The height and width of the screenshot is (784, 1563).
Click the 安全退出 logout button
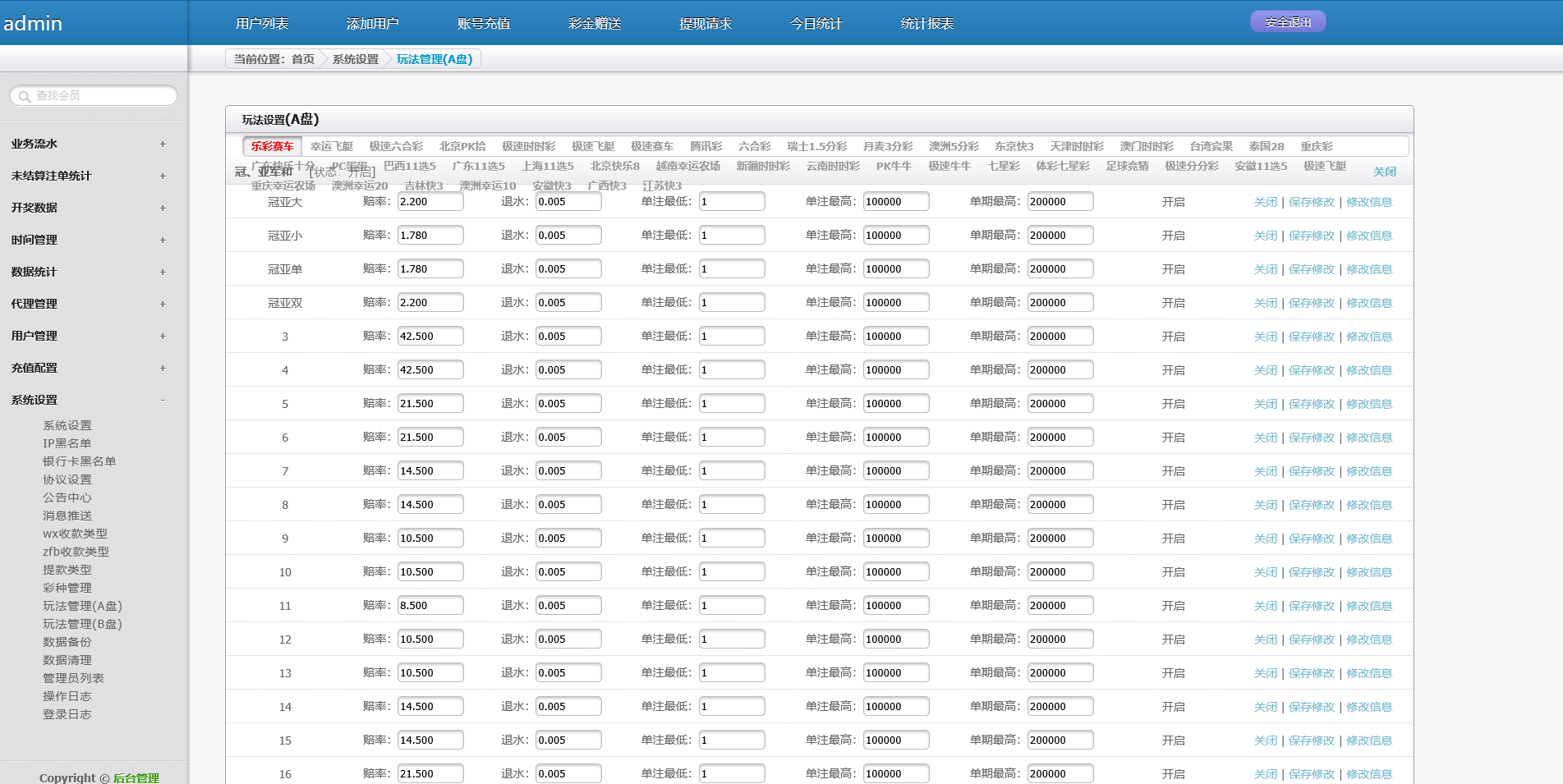pyautogui.click(x=1288, y=22)
